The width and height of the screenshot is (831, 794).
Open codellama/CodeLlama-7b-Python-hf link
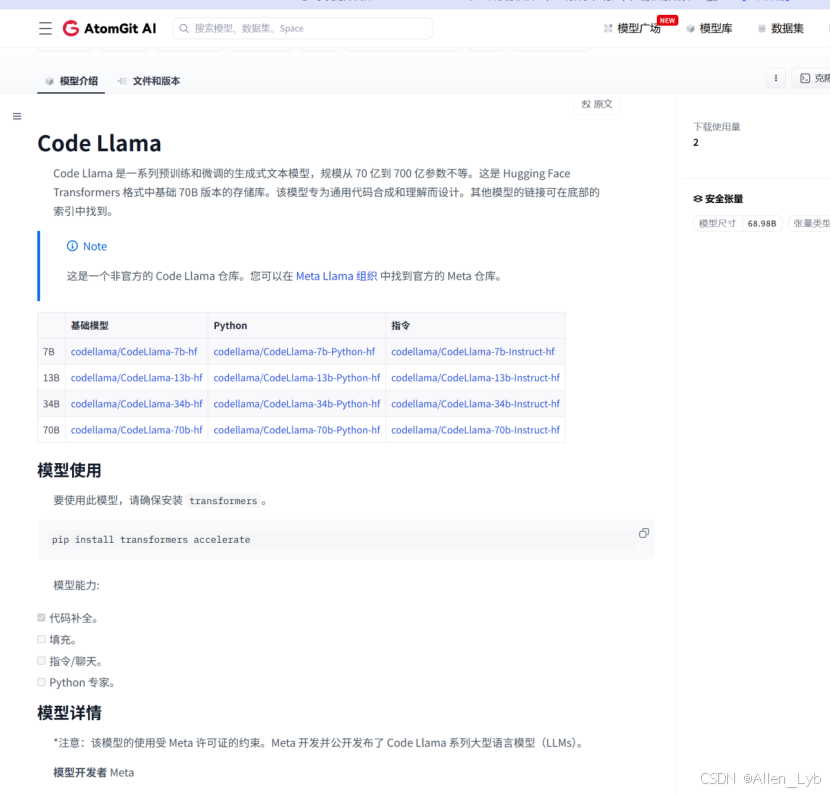[294, 351]
